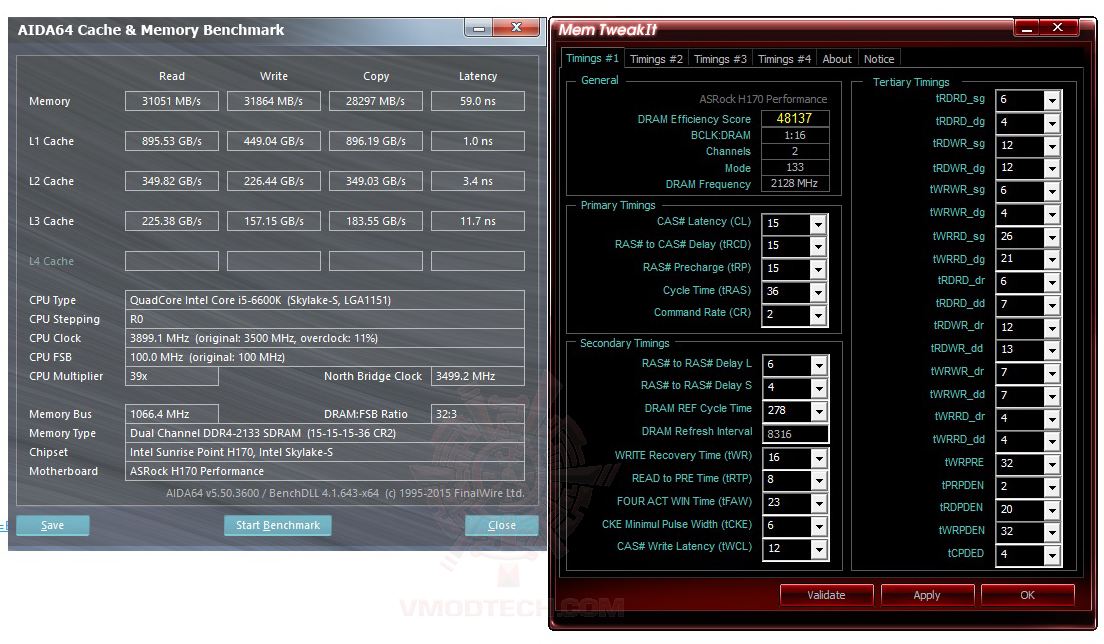Viewport: 1104px width, 644px height.
Task: Expand the RAS# Precharge (tRP) dropdown
Action: 817,270
